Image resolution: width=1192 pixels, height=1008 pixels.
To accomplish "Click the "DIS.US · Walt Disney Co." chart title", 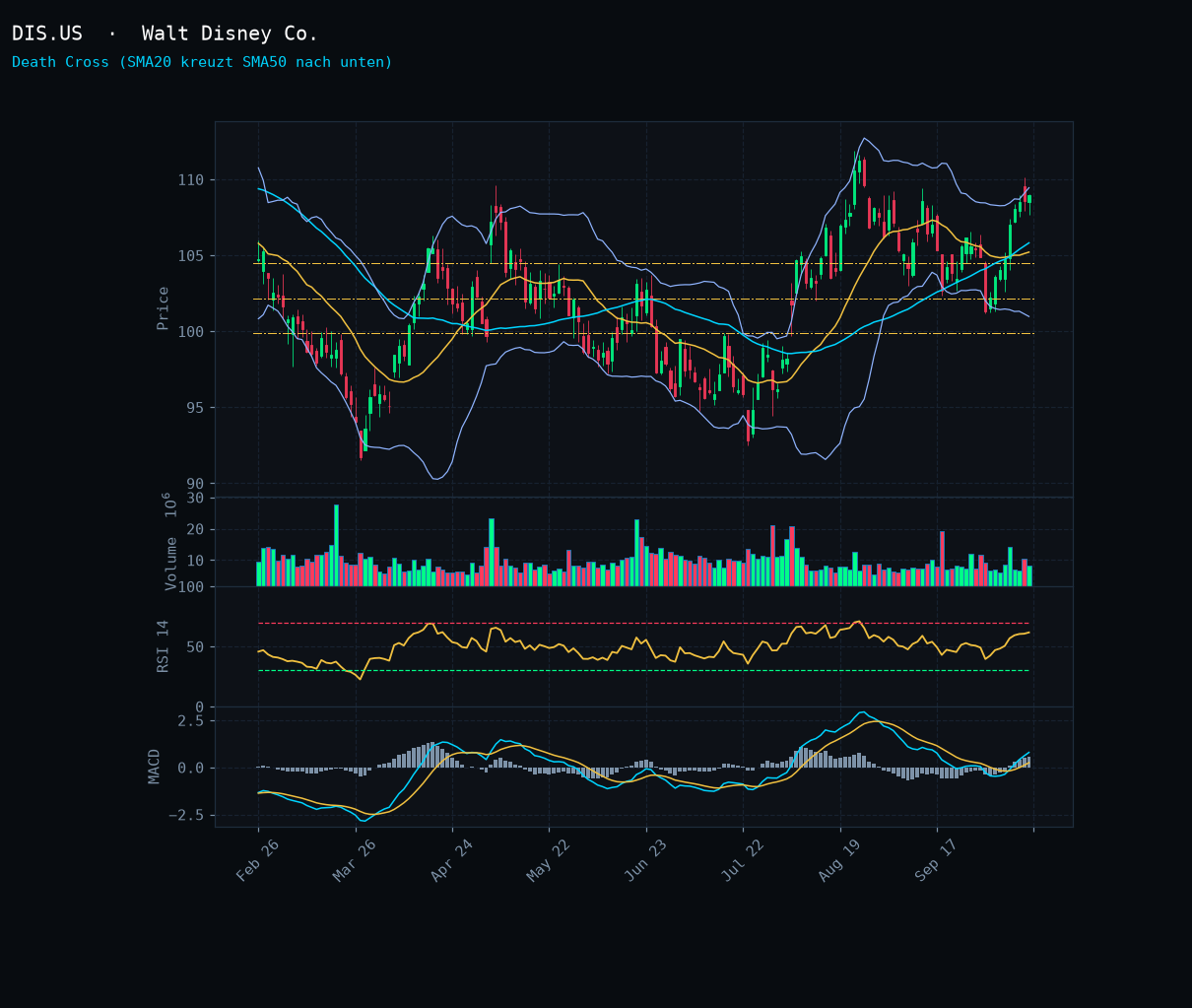I will click(x=165, y=34).
